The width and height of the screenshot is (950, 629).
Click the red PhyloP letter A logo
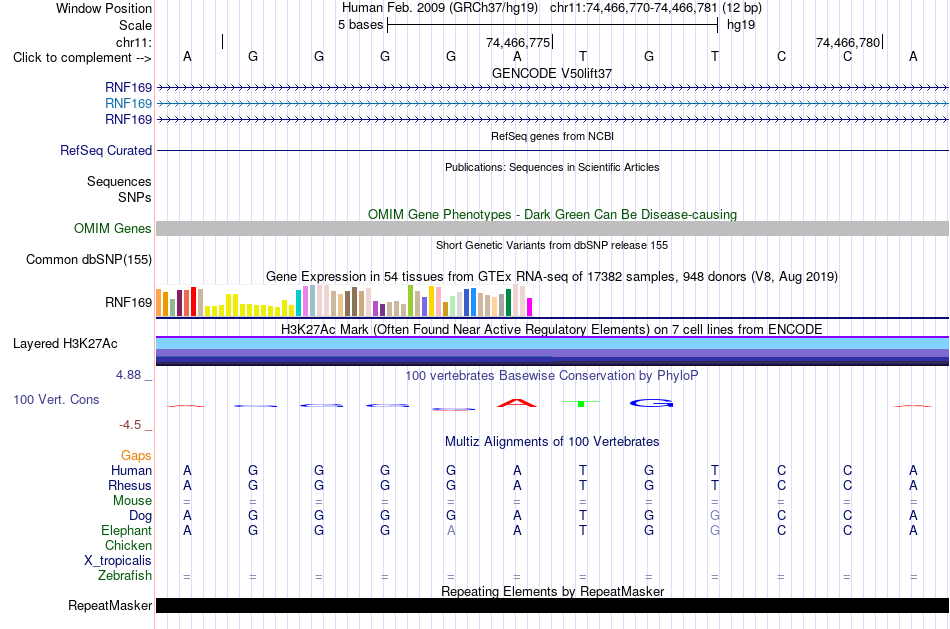pos(517,403)
